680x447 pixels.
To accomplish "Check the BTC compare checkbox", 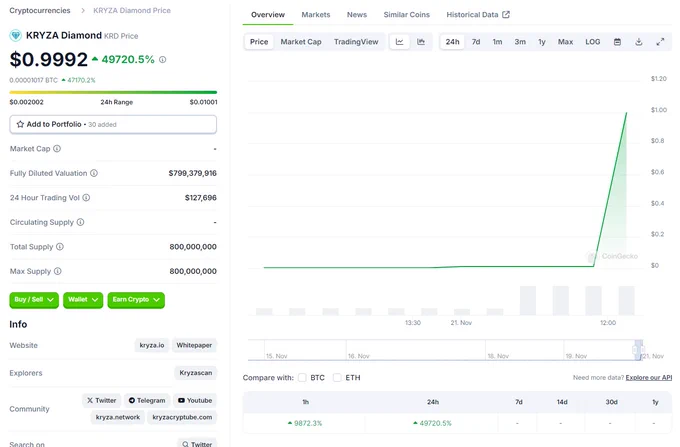I will [x=302, y=378].
